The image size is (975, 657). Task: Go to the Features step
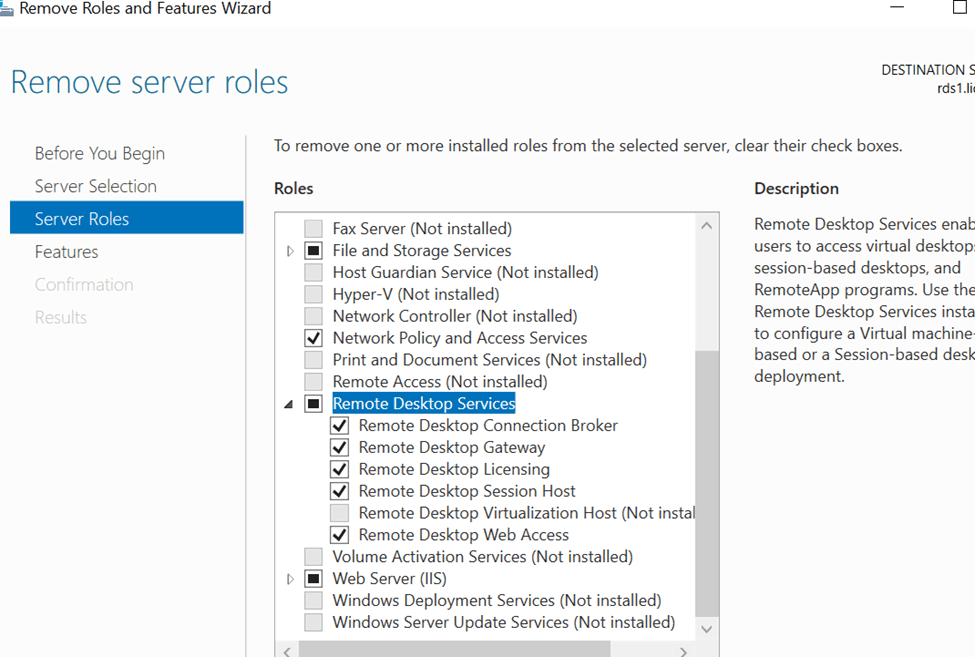pos(67,252)
